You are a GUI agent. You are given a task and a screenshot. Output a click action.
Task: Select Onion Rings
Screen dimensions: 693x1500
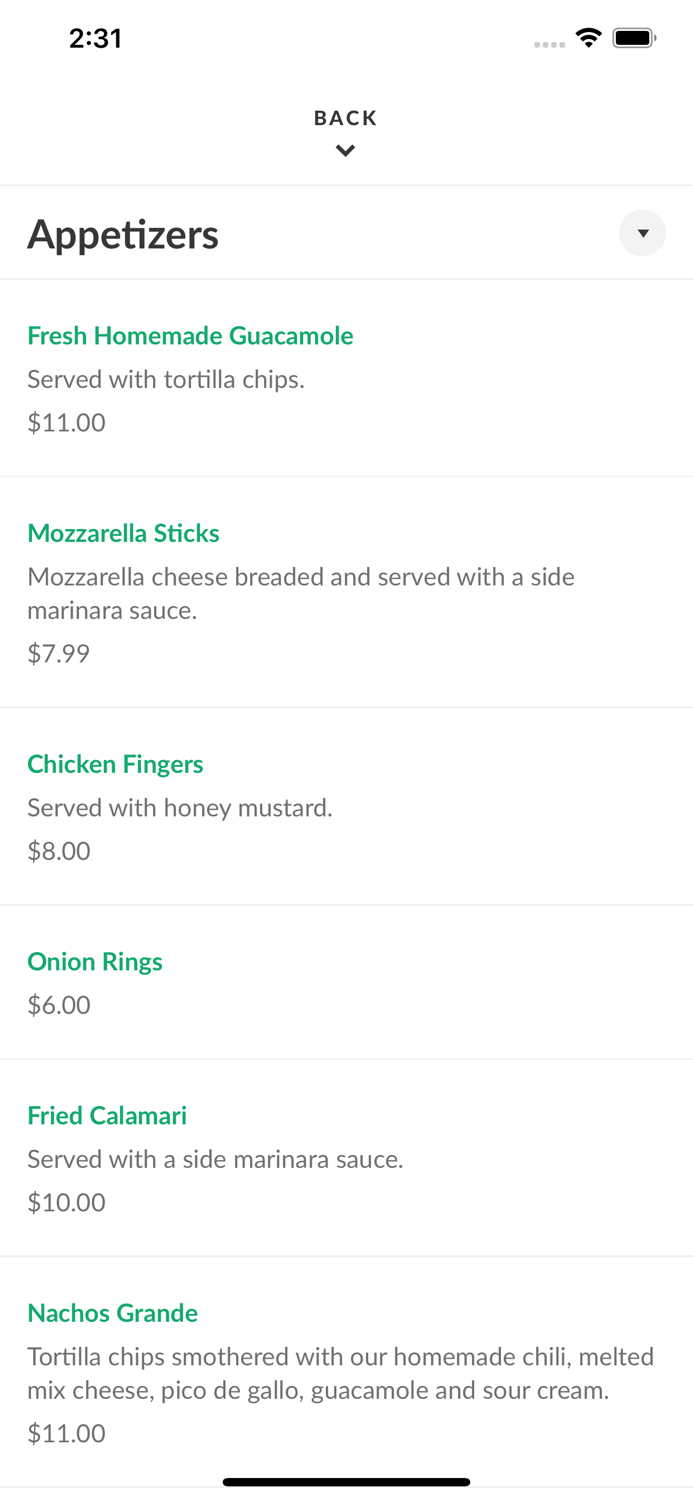[x=95, y=961]
